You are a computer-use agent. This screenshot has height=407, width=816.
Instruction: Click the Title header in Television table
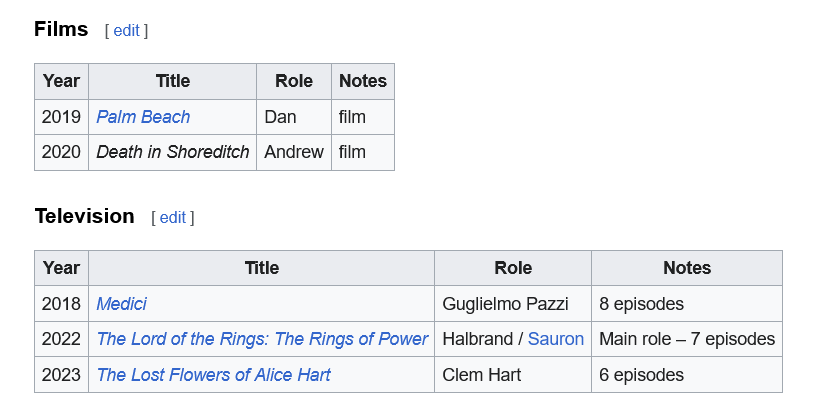pos(262,268)
